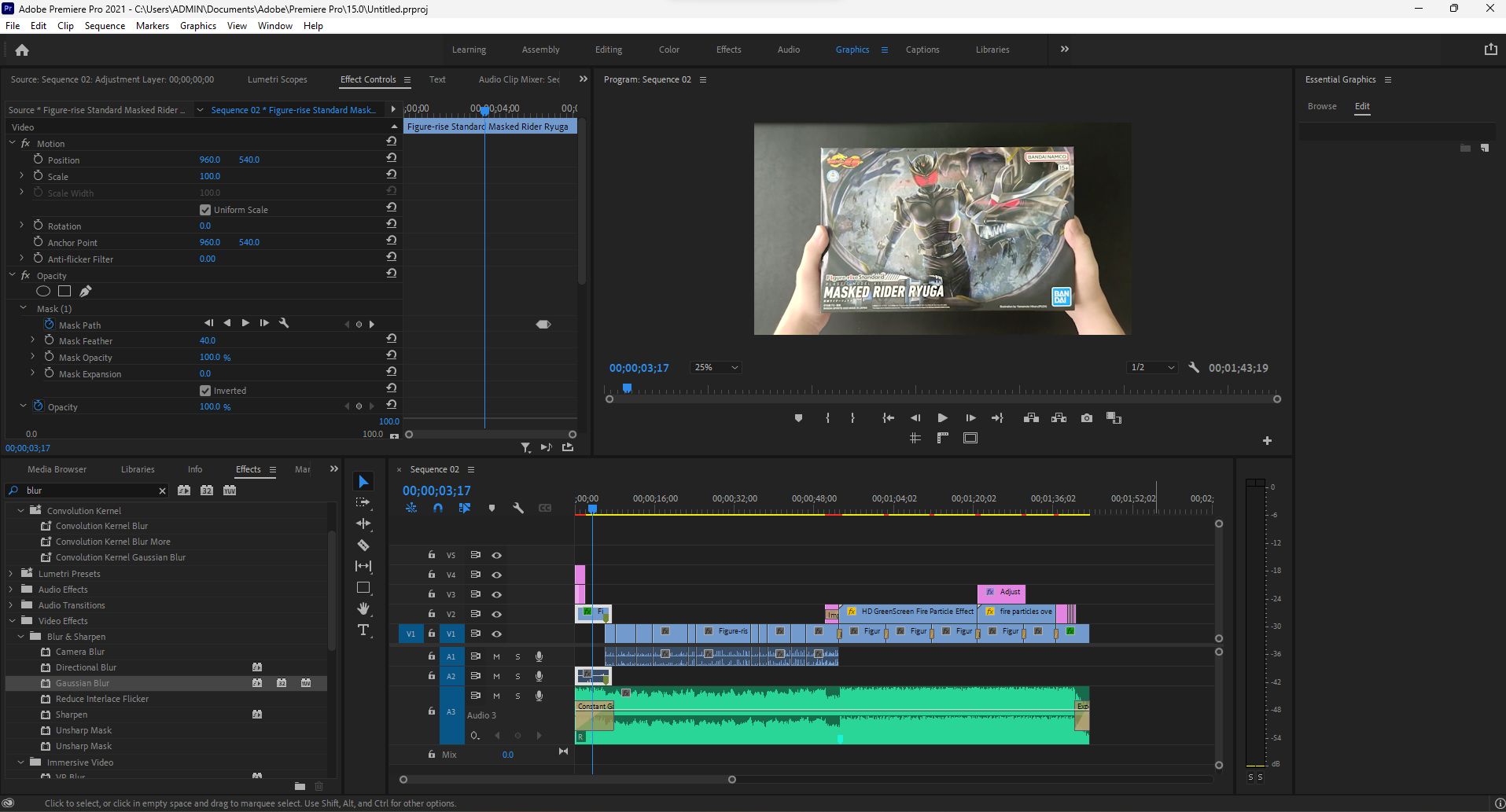
Task: Play the sequence in Program Monitor
Action: pos(942,418)
